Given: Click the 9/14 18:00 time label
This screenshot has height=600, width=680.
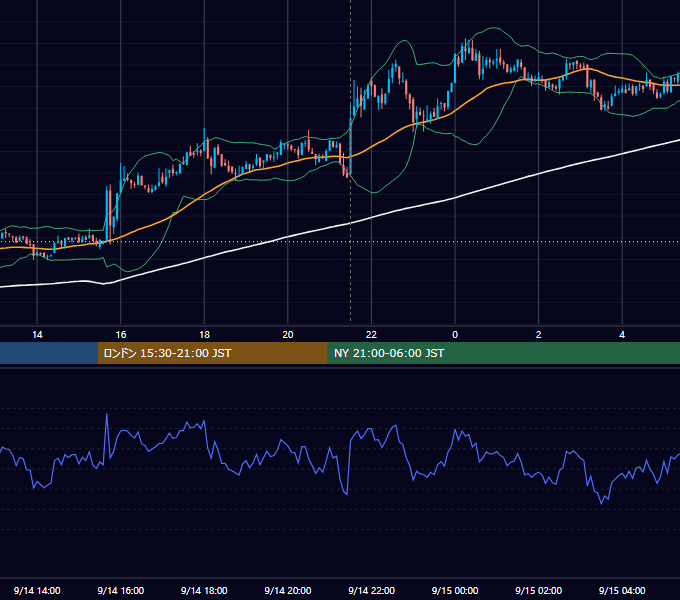Looking at the screenshot, I should click(204, 590).
